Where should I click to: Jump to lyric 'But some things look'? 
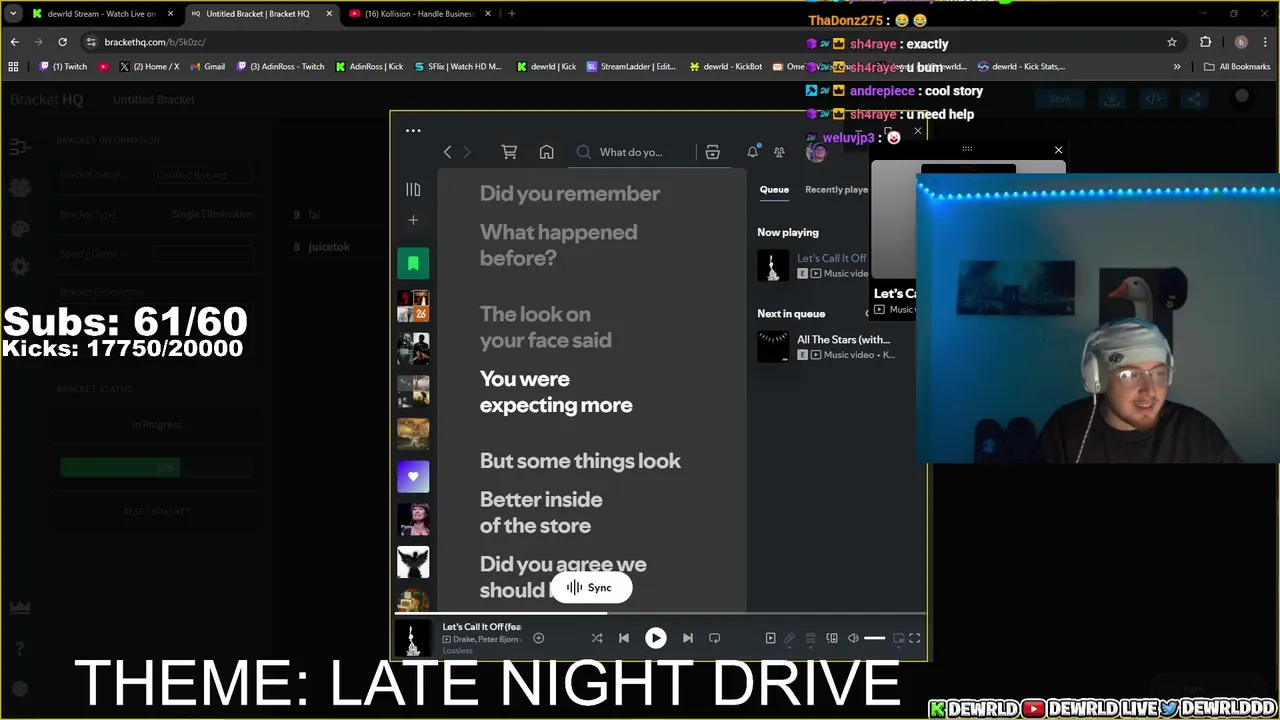pos(580,461)
